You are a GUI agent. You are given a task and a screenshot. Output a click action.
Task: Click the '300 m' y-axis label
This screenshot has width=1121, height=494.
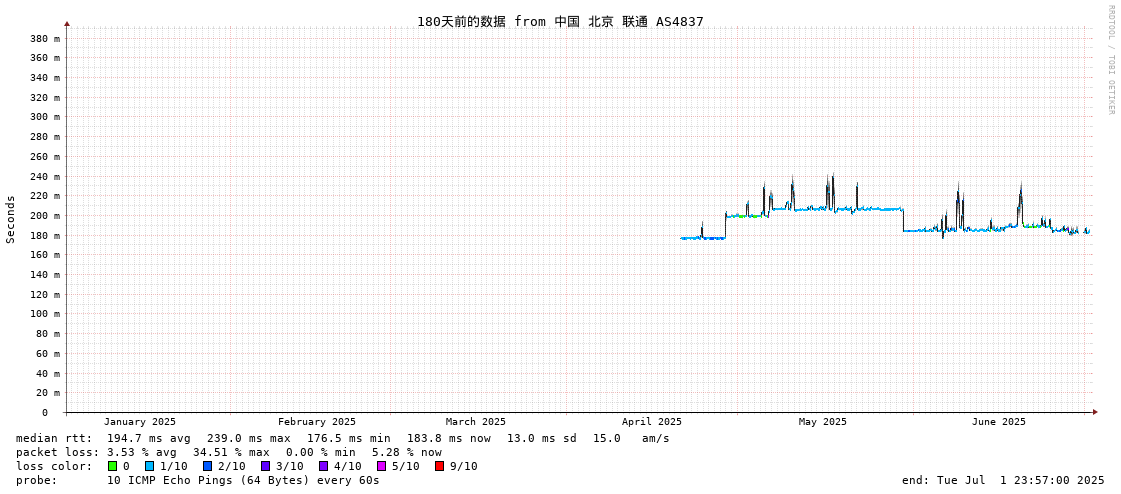point(46,117)
